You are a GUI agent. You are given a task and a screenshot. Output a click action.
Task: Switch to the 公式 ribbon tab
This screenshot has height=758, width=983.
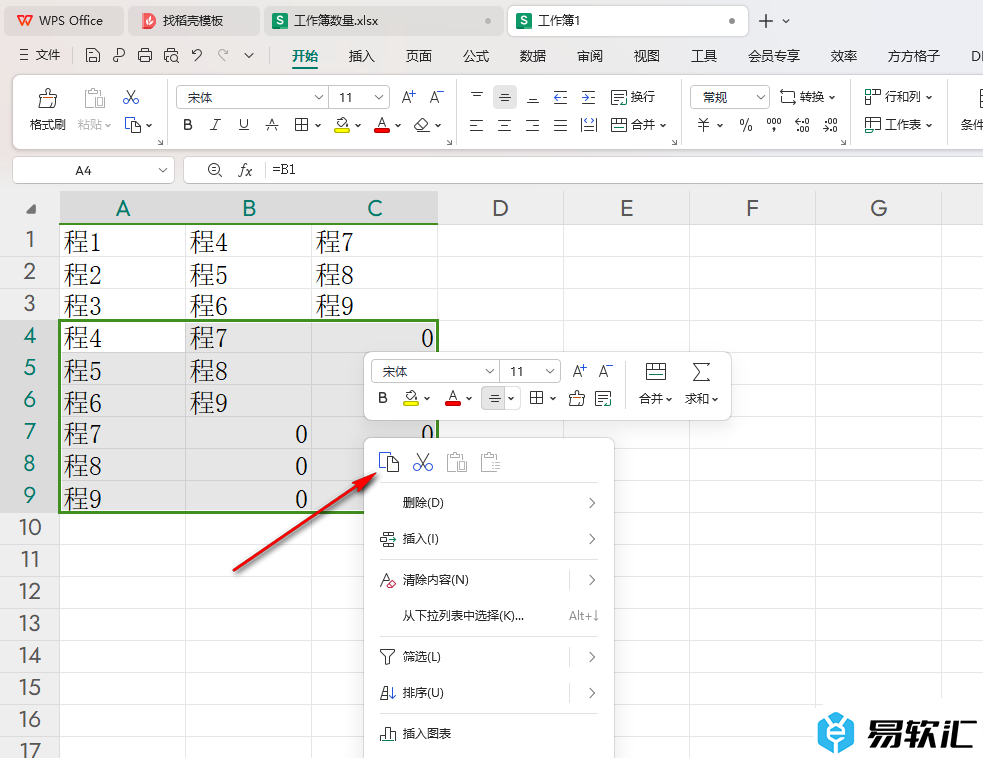pyautogui.click(x=476, y=56)
